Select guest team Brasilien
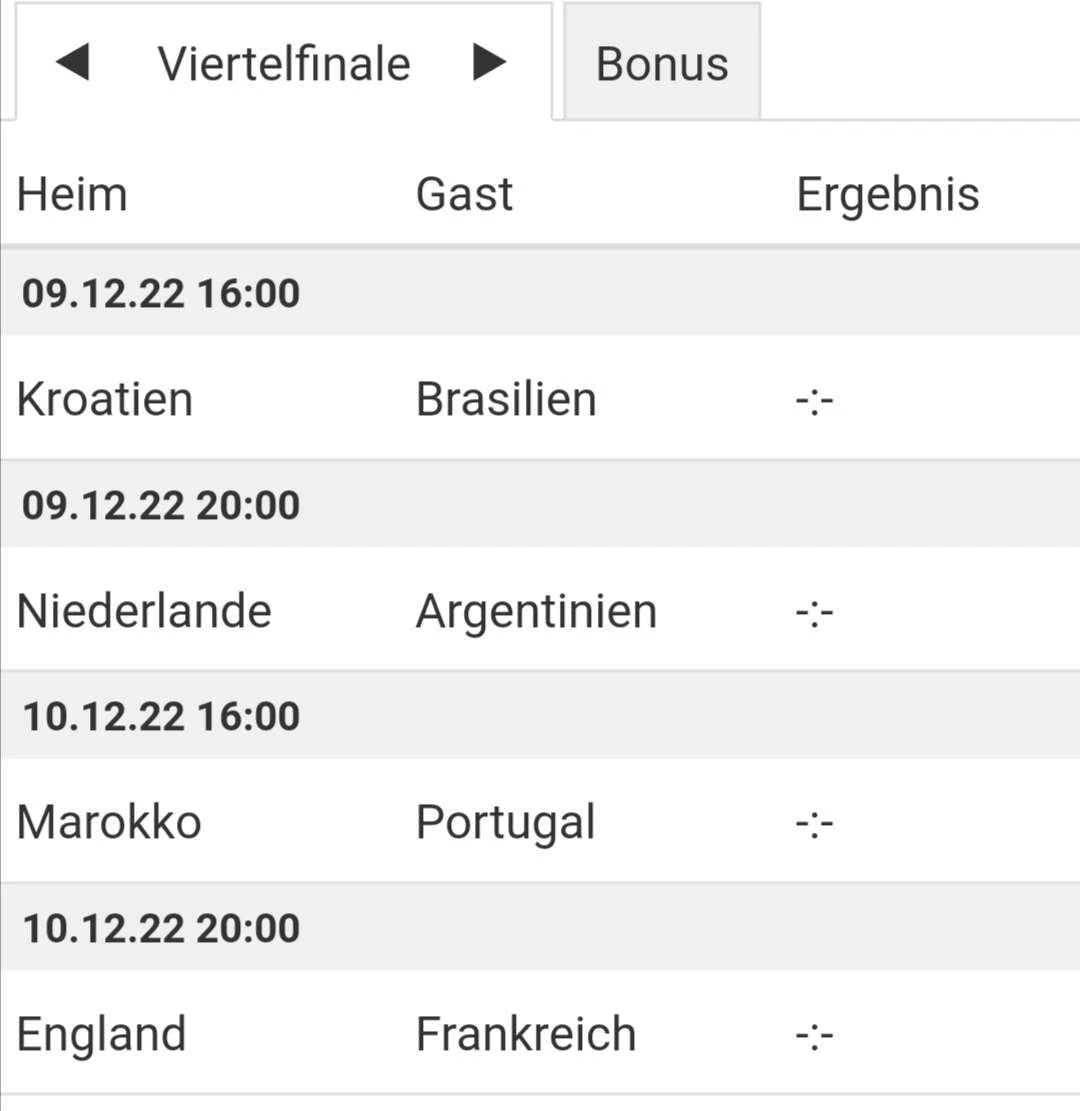The height and width of the screenshot is (1111, 1080). tap(506, 399)
